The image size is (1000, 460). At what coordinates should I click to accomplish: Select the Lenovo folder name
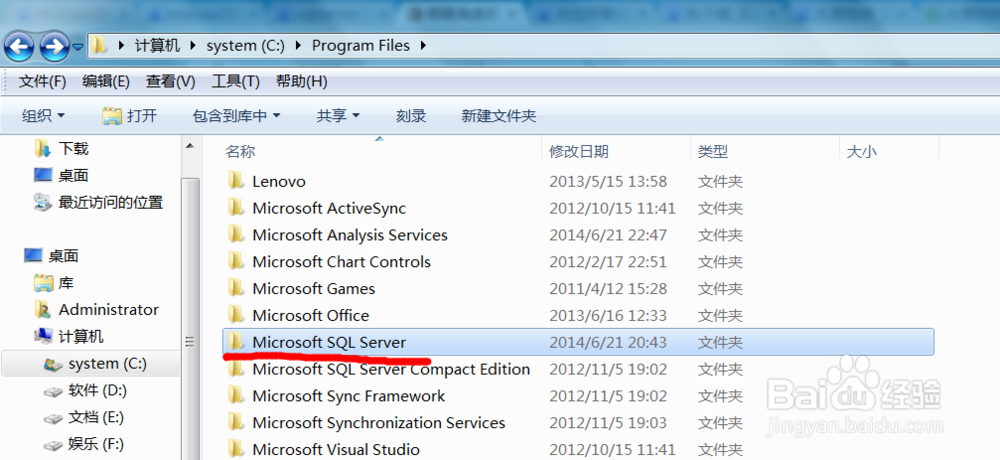pyautogui.click(x=279, y=181)
